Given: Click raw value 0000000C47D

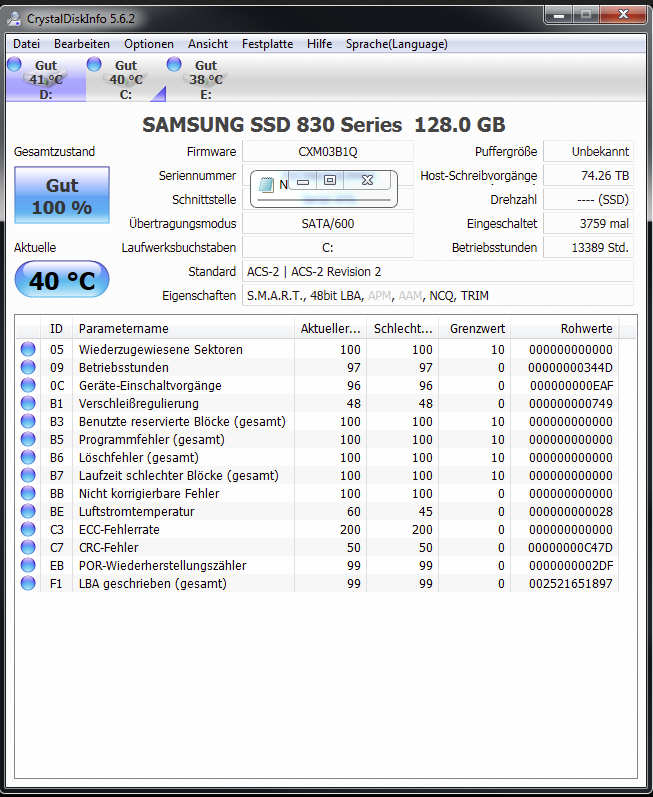Looking at the screenshot, I should (570, 547).
